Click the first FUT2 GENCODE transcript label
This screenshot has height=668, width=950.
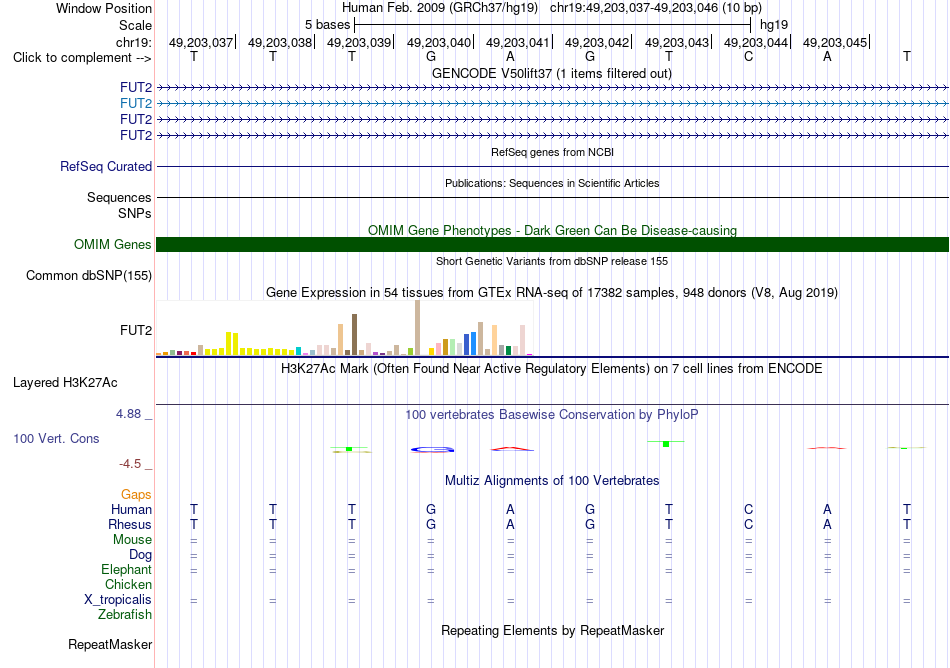136,88
